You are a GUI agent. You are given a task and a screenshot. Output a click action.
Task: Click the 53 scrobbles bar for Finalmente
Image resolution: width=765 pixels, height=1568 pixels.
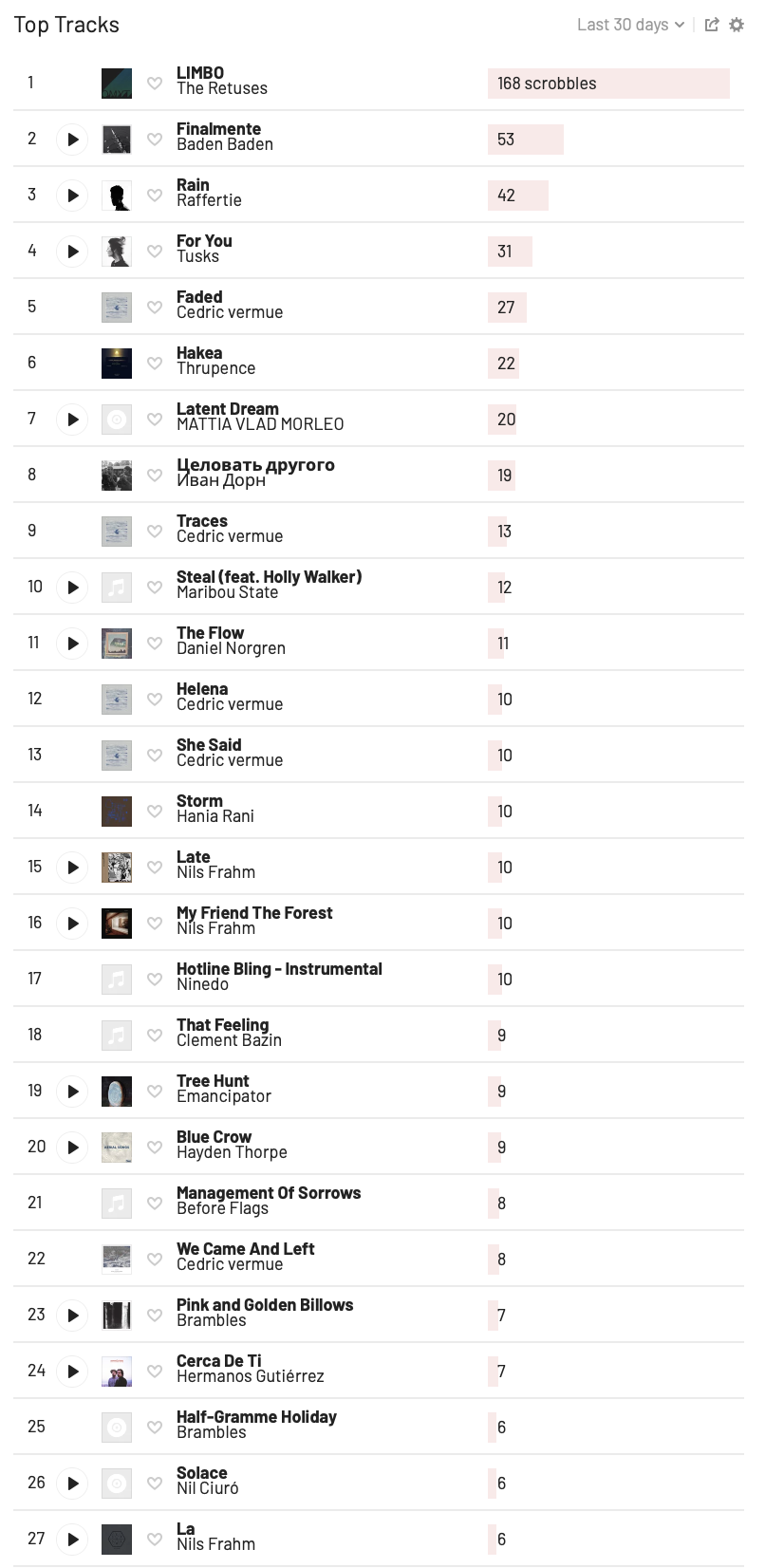click(x=526, y=140)
